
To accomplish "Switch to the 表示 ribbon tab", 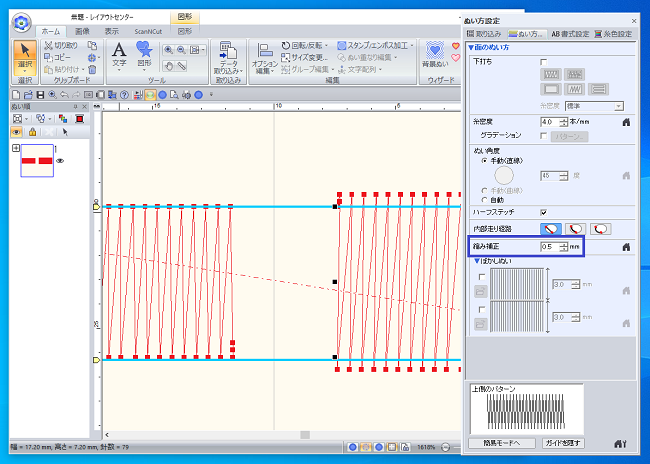I will [x=113, y=31].
